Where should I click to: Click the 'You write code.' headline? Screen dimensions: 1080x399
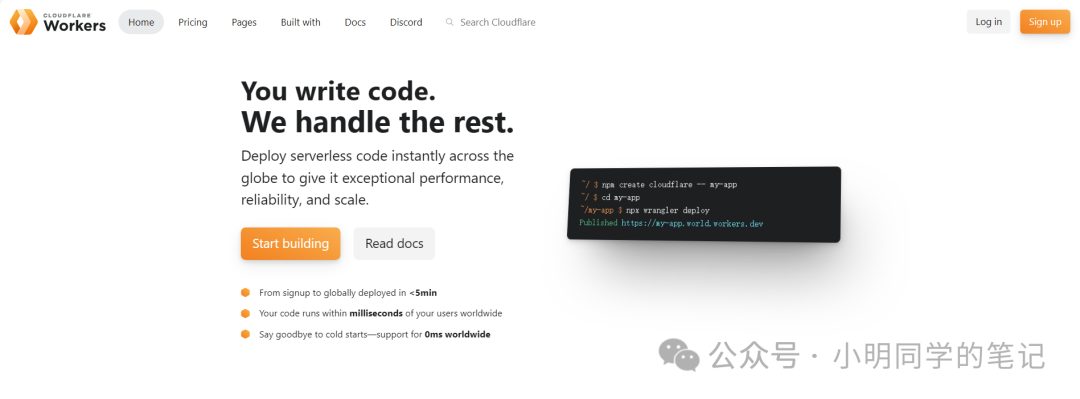[x=338, y=91]
